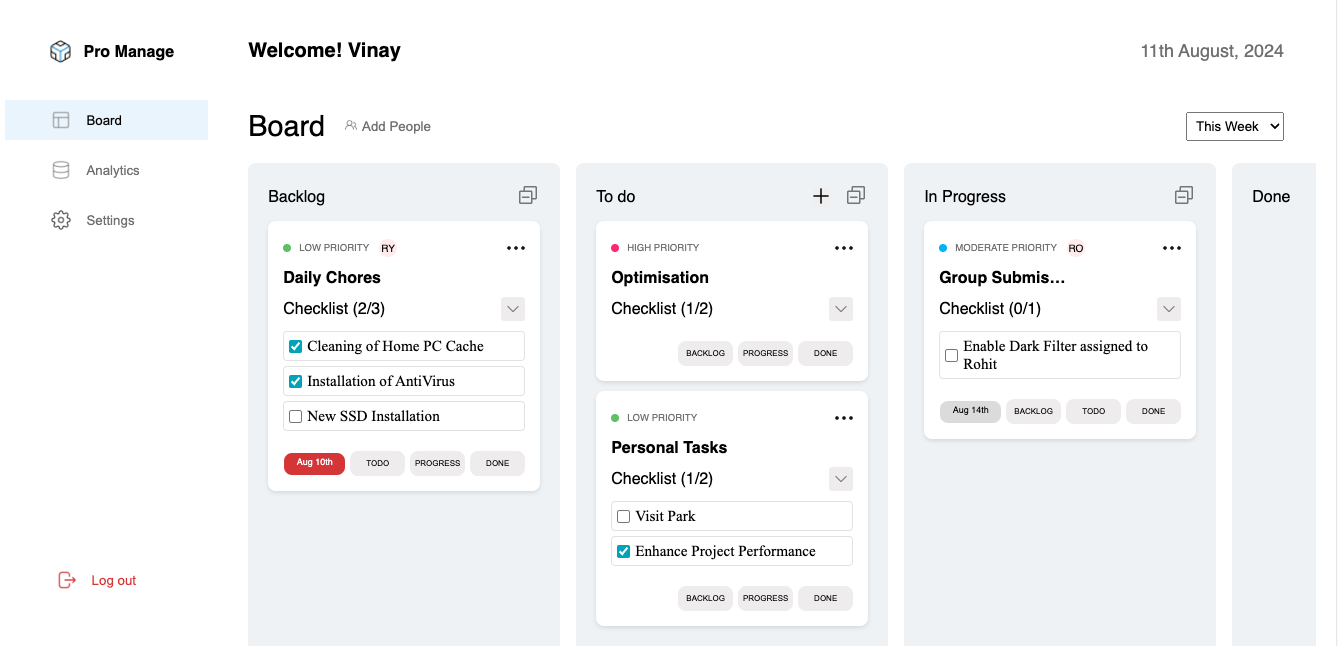Click Log out in the sidebar
The image size is (1338, 646).
coord(112,580)
